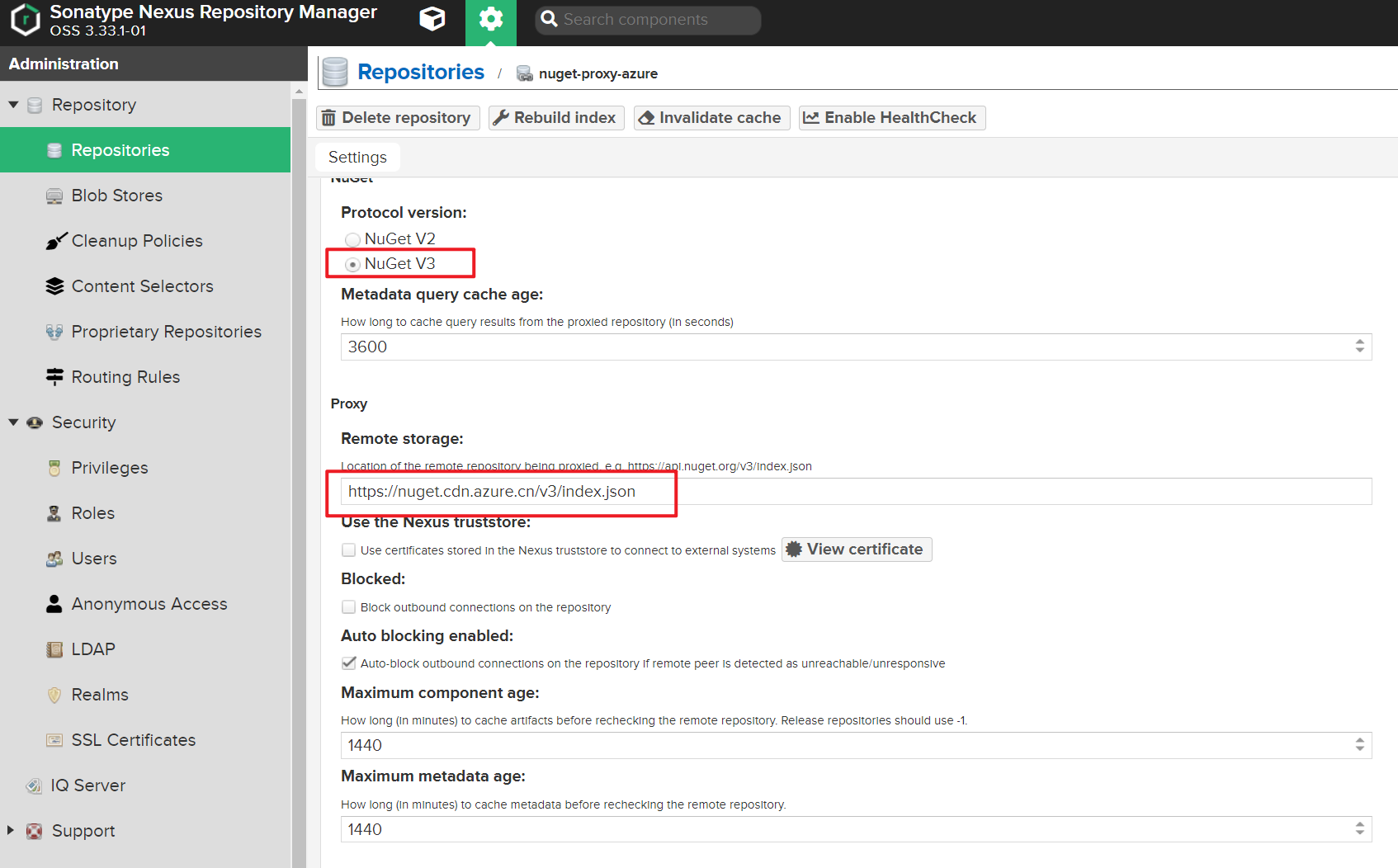Image resolution: width=1398 pixels, height=868 pixels.
Task: Click the nuget-proxy-azure breadcrumb icon
Action: [x=524, y=73]
